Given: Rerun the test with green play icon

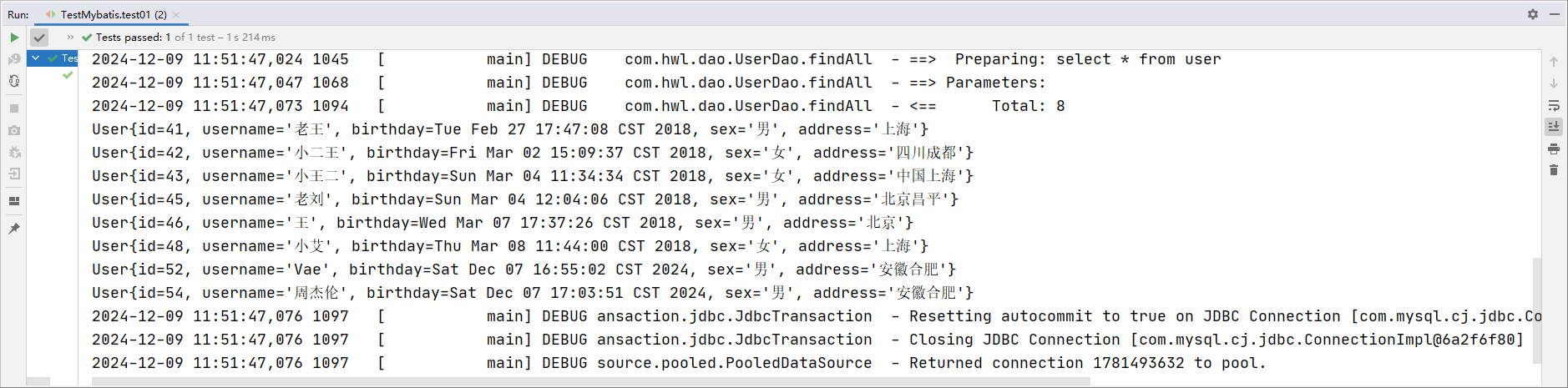Looking at the screenshot, I should click(x=14, y=38).
